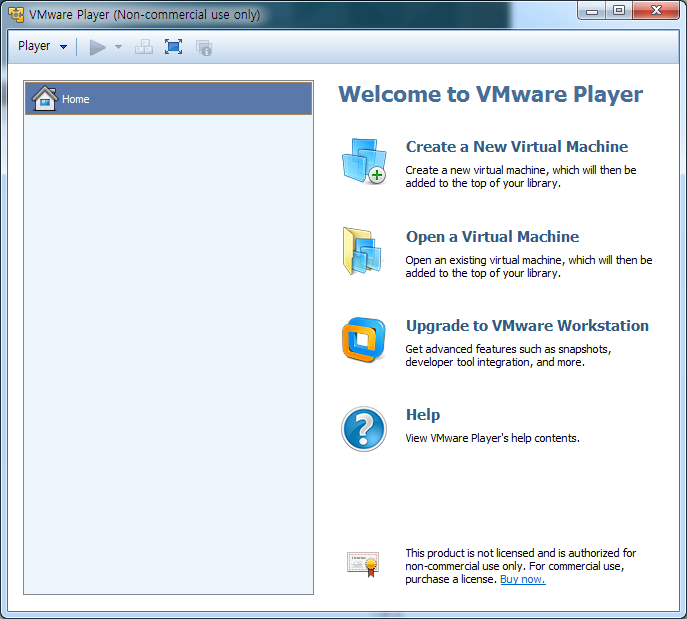
Task: Open the Create a New Virtual Machine link
Action: click(x=517, y=147)
